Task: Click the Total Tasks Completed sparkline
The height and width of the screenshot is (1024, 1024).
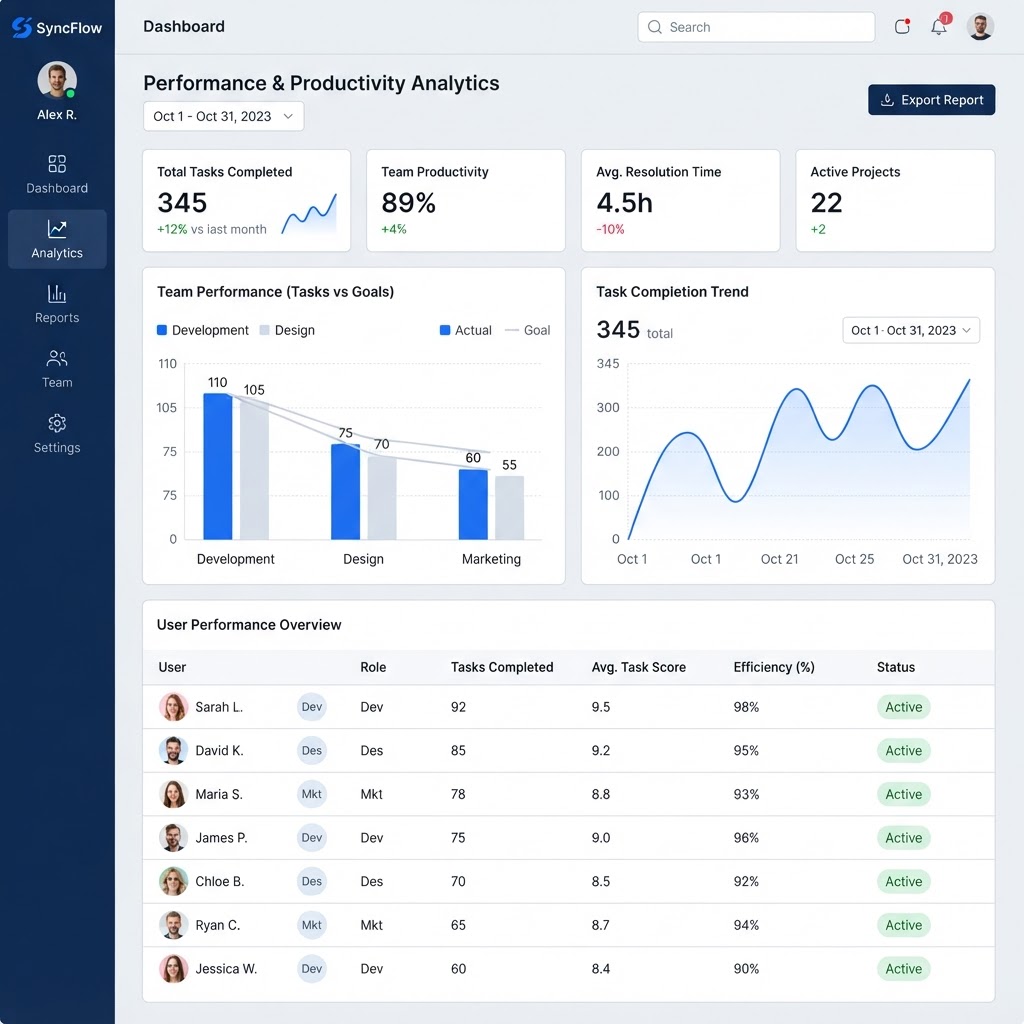Action: [x=309, y=214]
